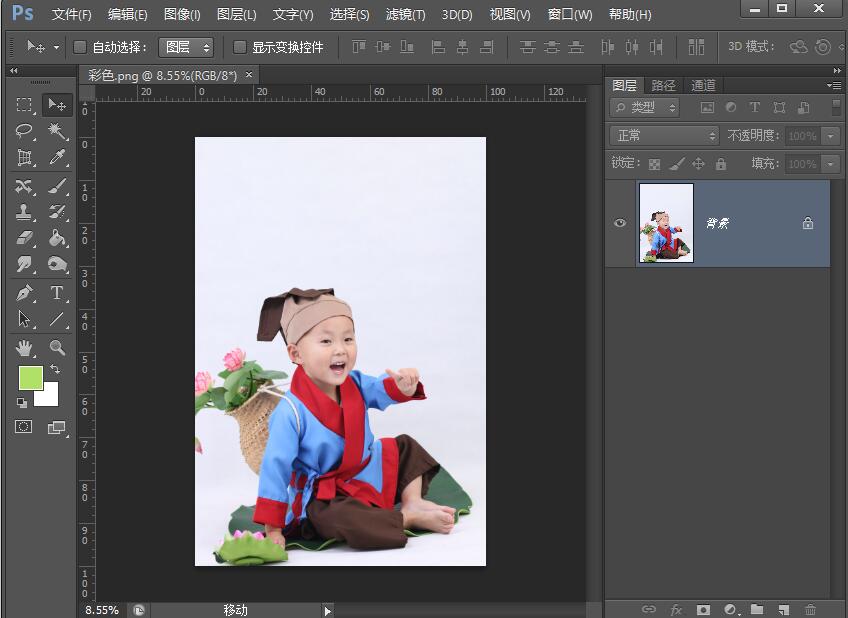Enable the 自动选择 checkbox

point(80,47)
